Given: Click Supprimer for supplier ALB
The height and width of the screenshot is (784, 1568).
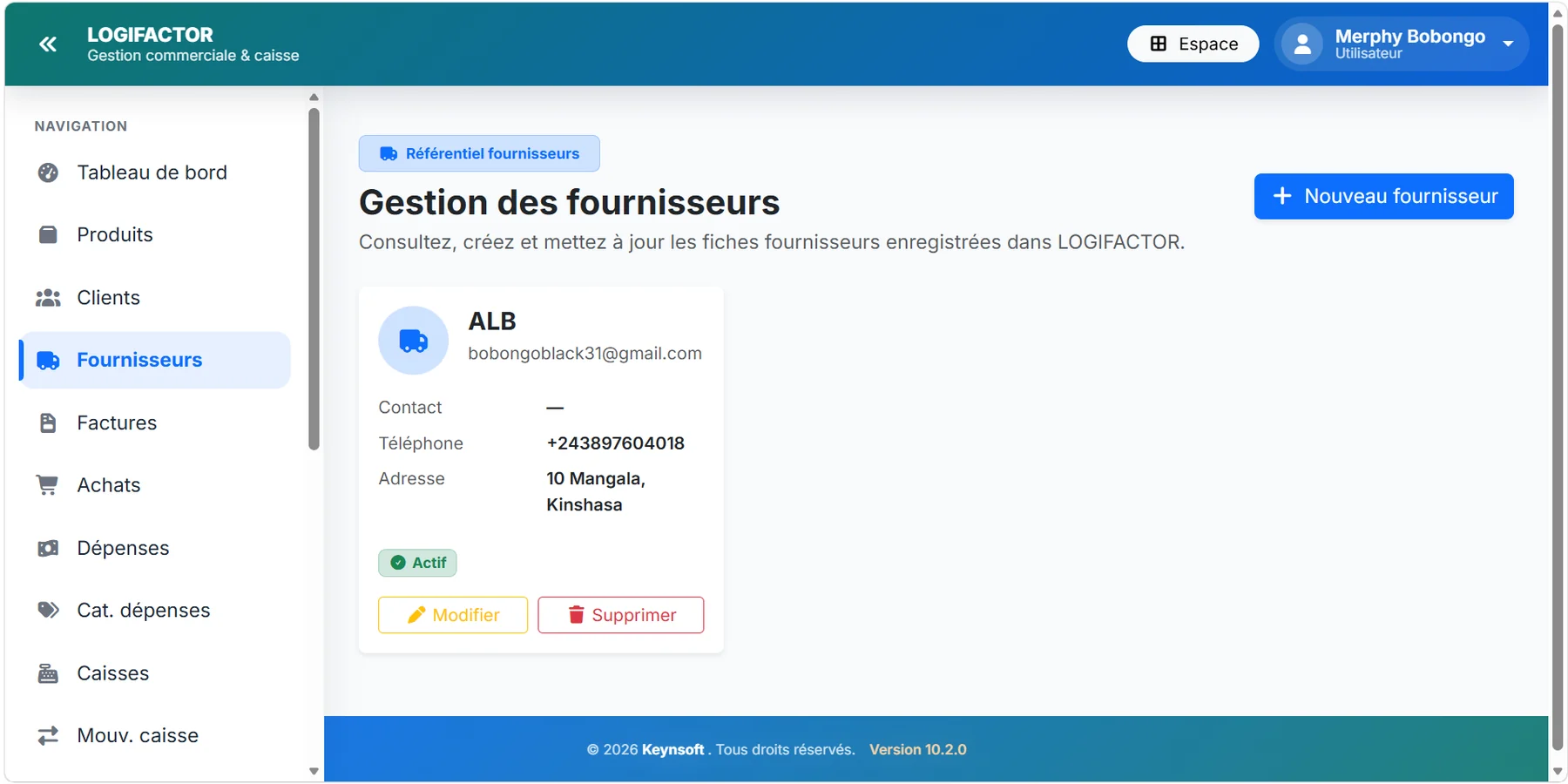Looking at the screenshot, I should (620, 615).
